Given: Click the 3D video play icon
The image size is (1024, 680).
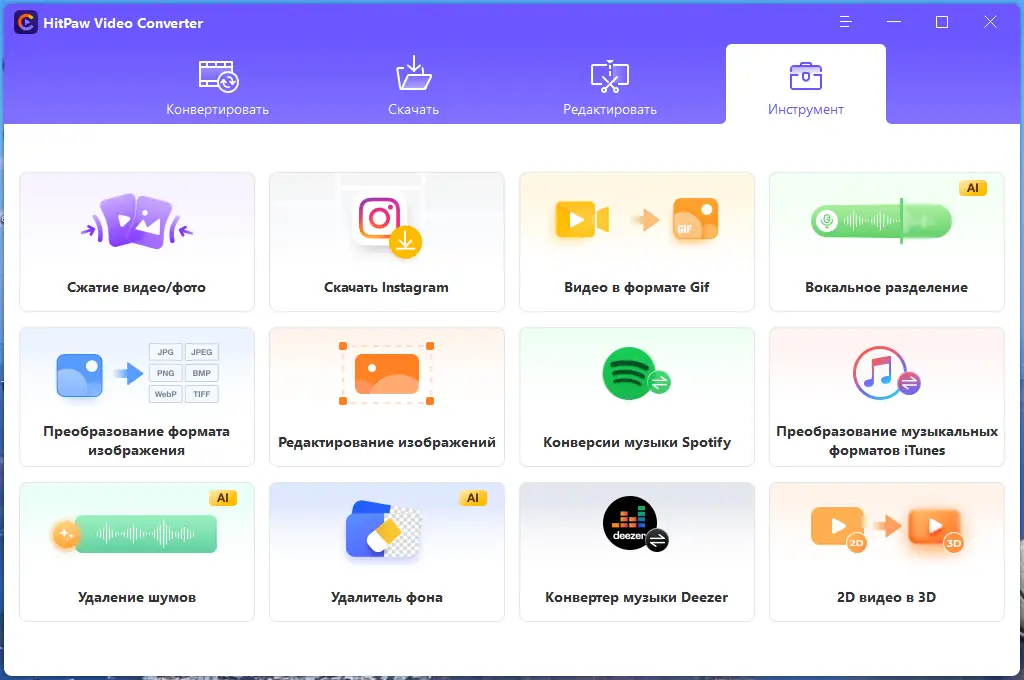Looking at the screenshot, I should pyautogui.click(x=936, y=528).
